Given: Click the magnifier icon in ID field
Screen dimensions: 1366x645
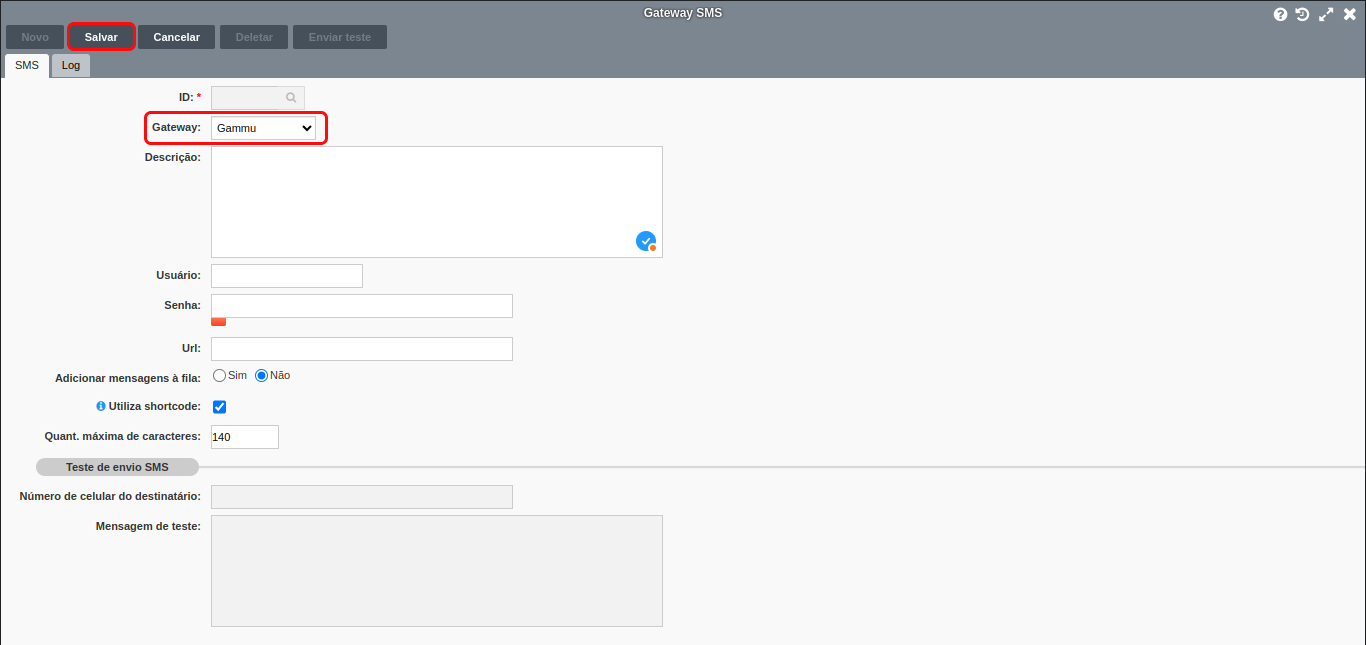Looking at the screenshot, I should [291, 98].
